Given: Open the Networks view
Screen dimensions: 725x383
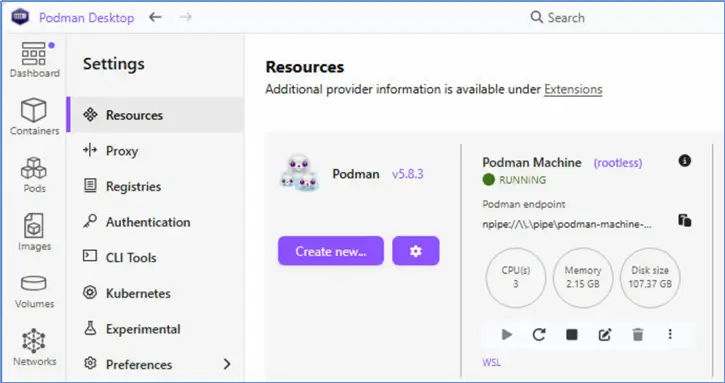Looking at the screenshot, I should pyautogui.click(x=34, y=348).
